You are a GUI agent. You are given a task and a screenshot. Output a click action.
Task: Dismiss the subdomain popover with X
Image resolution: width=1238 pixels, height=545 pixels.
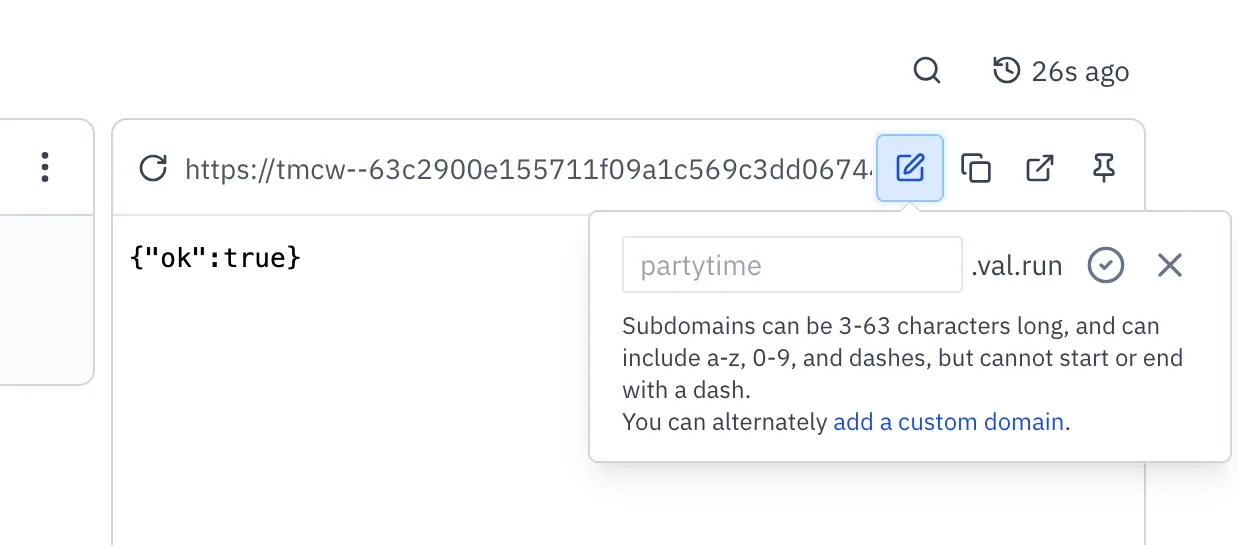(x=1169, y=265)
